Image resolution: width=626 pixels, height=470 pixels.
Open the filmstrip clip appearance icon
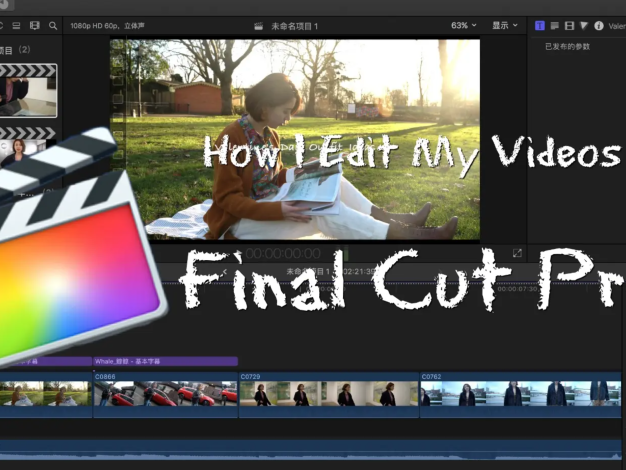click(x=35, y=26)
